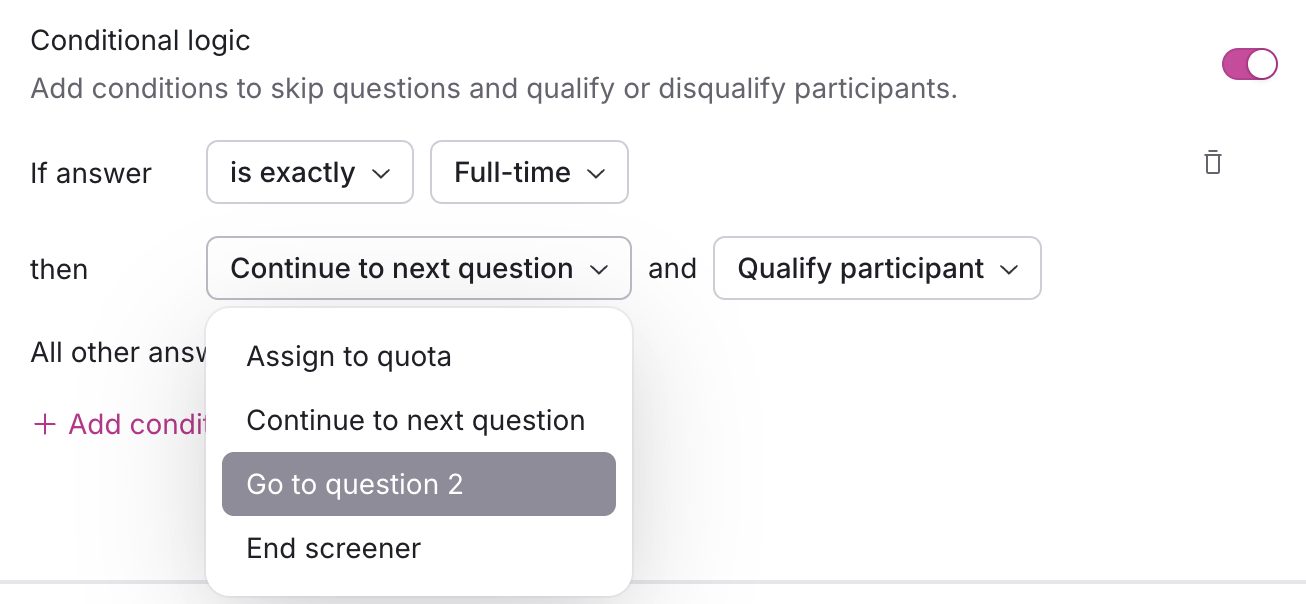Image resolution: width=1306 pixels, height=604 pixels.
Task: Disable the Conditional logic switch
Action: coord(1249,65)
